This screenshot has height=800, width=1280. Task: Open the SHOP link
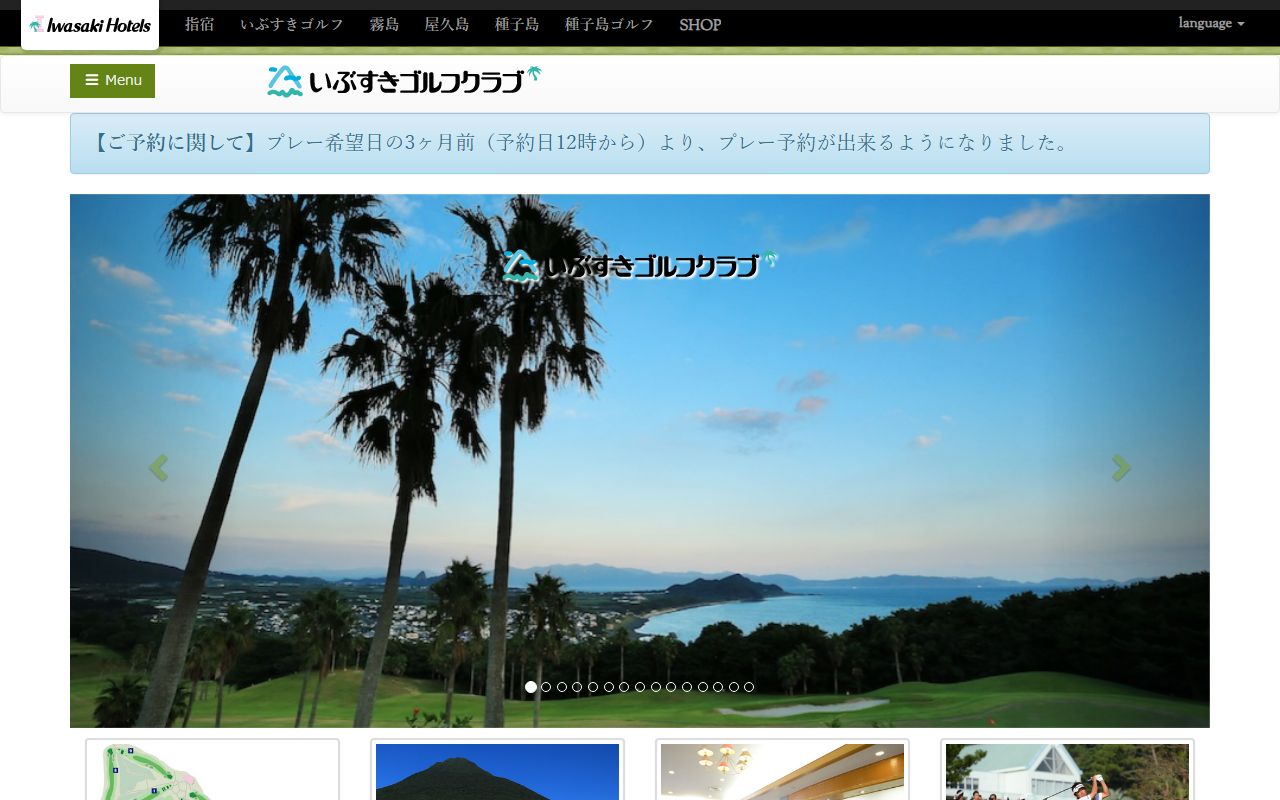[700, 24]
